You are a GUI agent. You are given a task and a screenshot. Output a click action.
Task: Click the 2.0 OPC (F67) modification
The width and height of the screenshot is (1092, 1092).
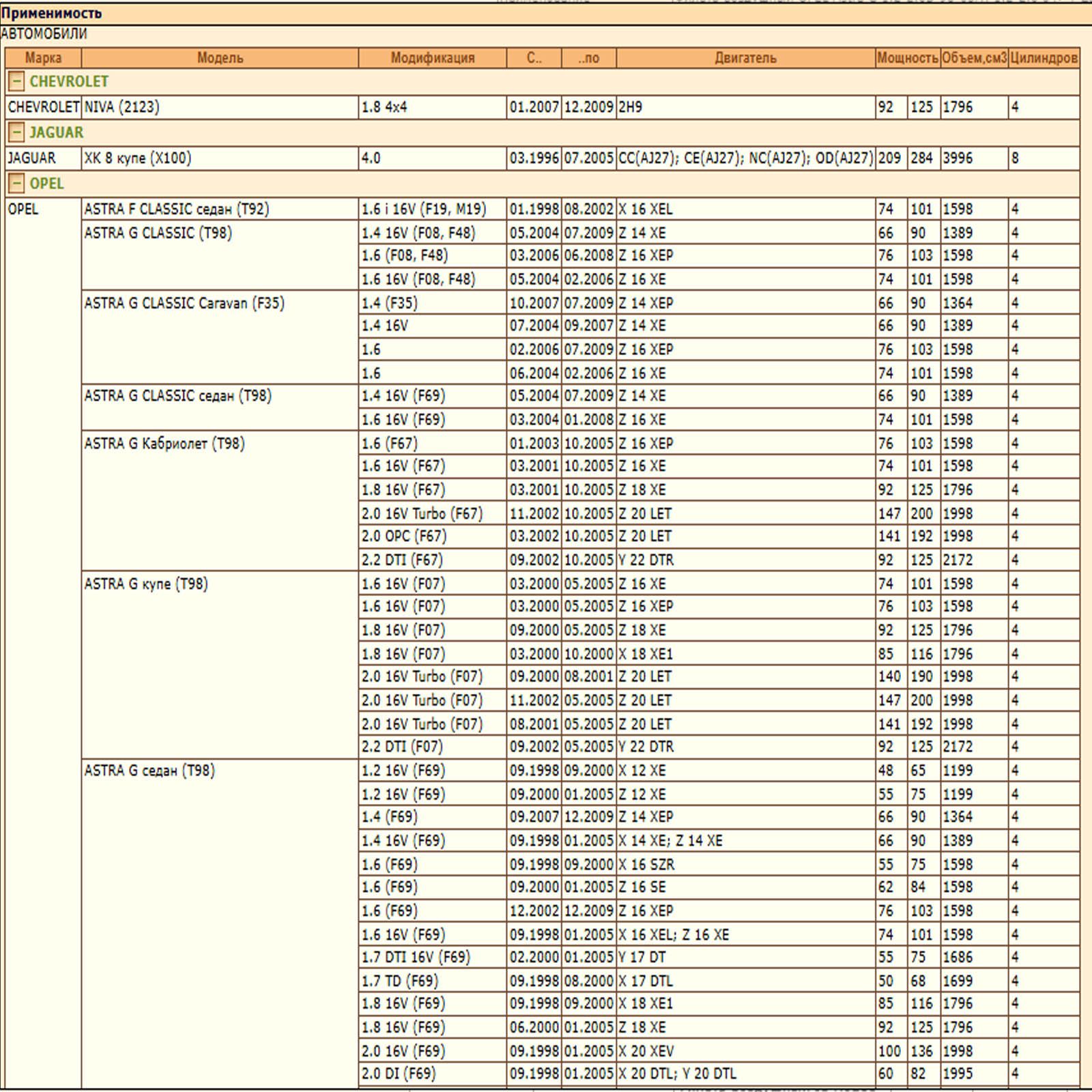coord(403,536)
